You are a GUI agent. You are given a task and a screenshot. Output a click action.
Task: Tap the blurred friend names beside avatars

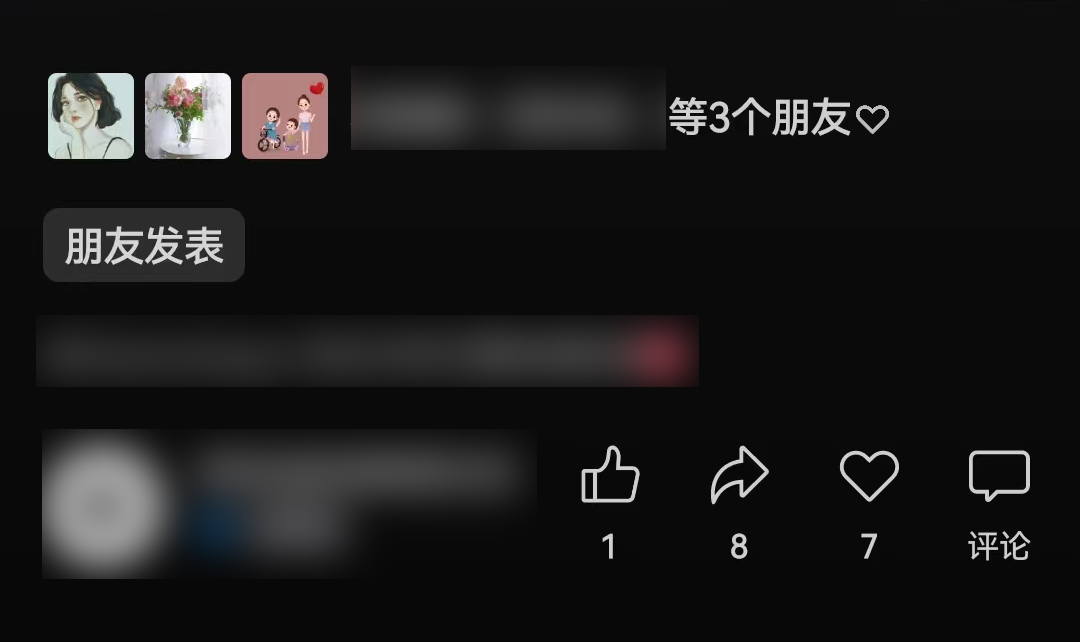pos(508,109)
